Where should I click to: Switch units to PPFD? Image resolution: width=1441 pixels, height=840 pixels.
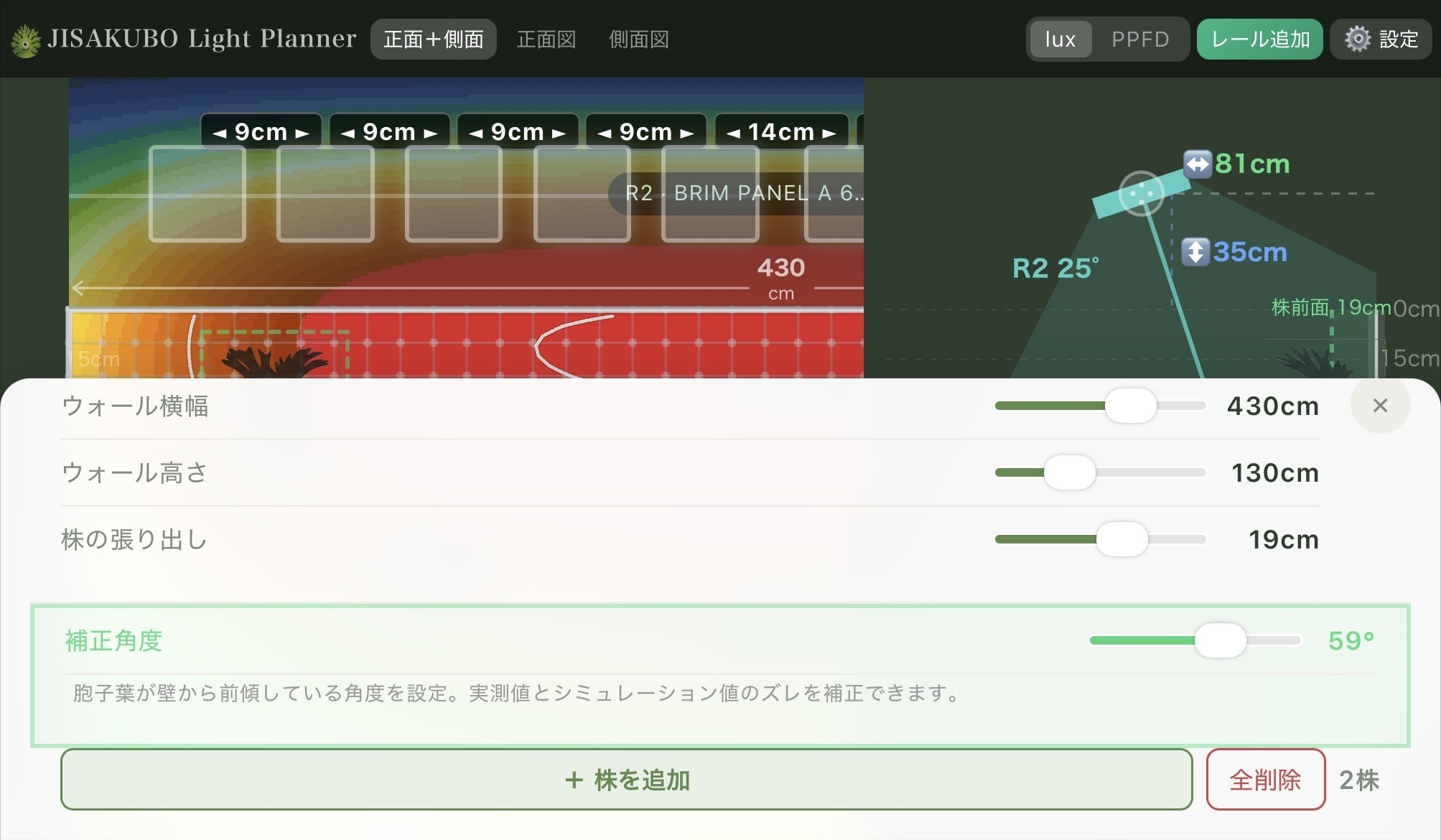coord(1142,39)
